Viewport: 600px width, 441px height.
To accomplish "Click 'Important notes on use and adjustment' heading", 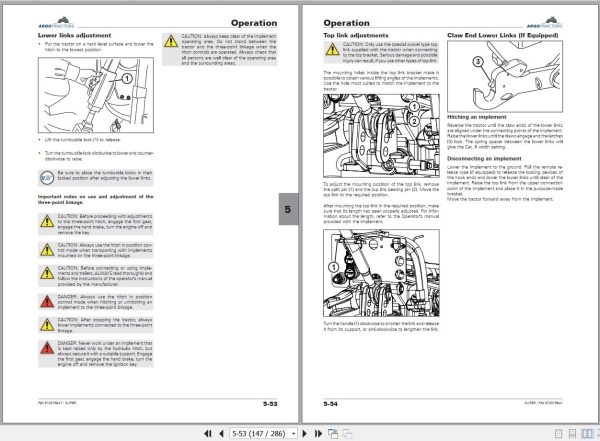I will pyautogui.click(x=96, y=199).
